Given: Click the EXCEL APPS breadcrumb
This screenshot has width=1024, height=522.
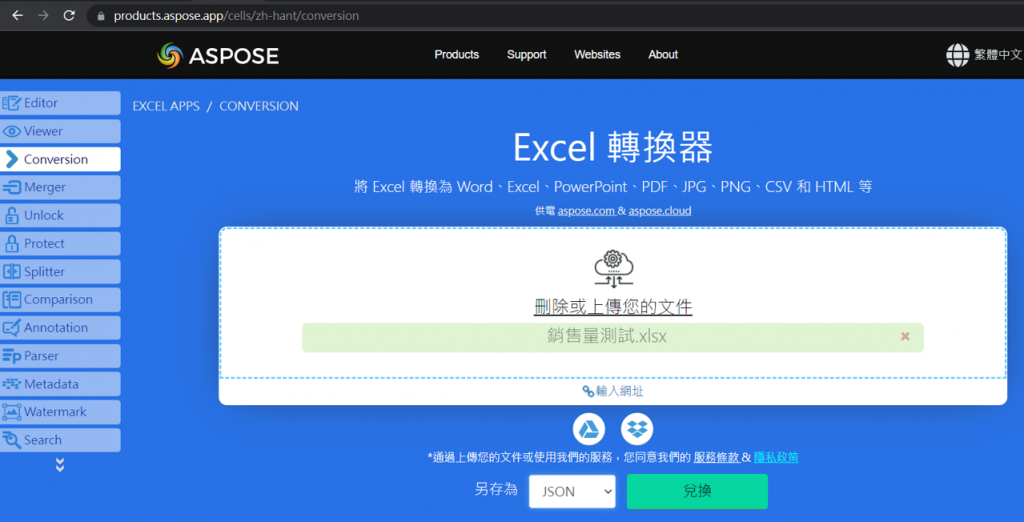Looking at the screenshot, I should click(x=166, y=106).
